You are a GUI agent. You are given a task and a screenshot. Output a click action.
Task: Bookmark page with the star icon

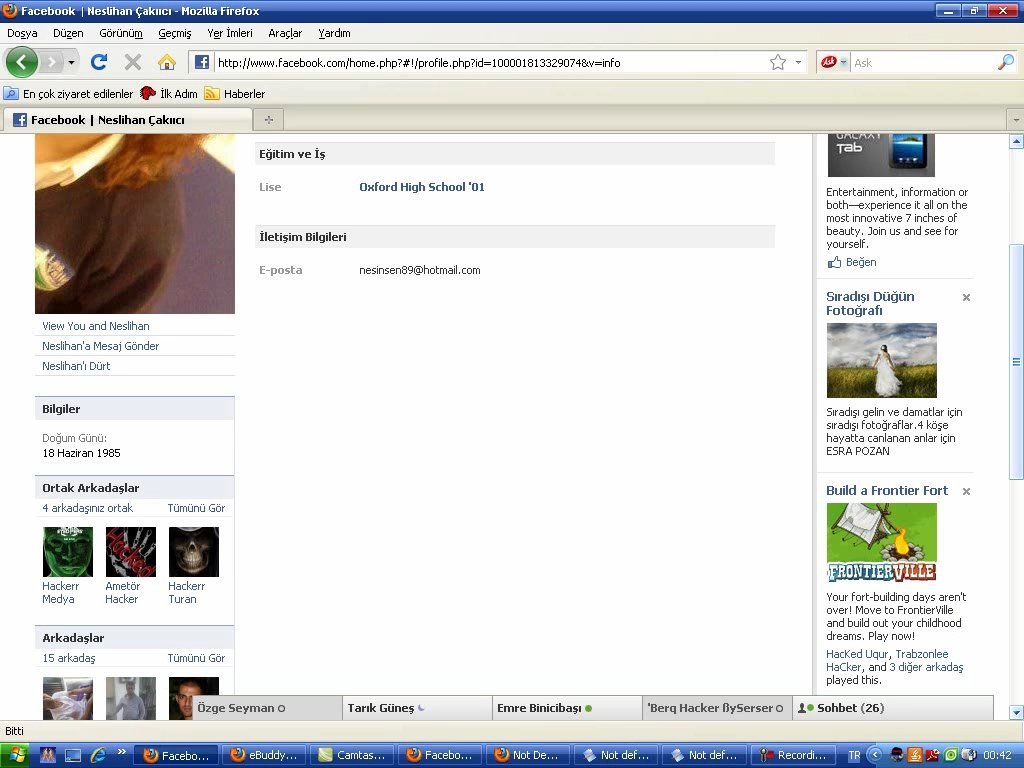pyautogui.click(x=777, y=63)
